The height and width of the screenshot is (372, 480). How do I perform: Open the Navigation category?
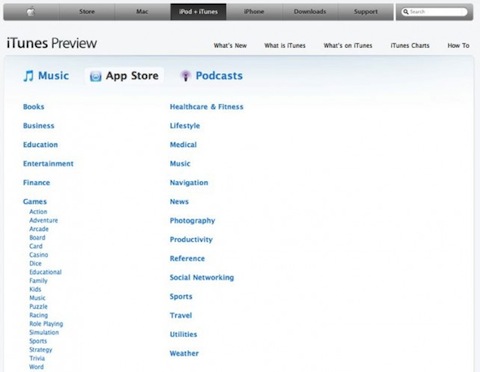pyautogui.click(x=189, y=183)
